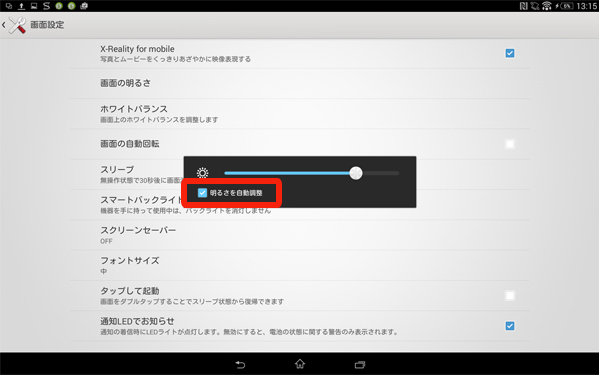599x375 pixels.
Task: Tap the recent apps navigation button
Action: 360,365
